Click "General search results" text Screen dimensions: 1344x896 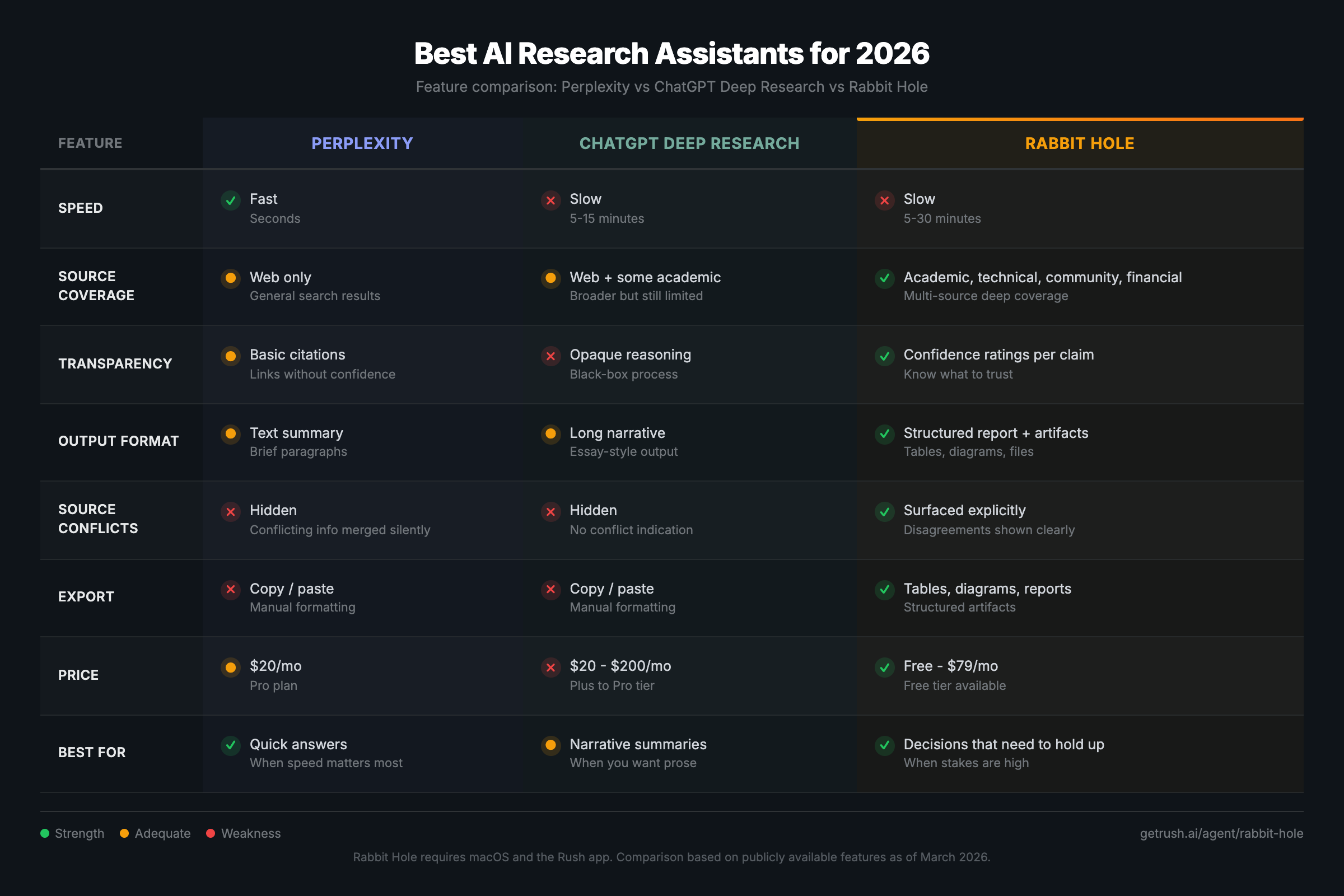[315, 296]
